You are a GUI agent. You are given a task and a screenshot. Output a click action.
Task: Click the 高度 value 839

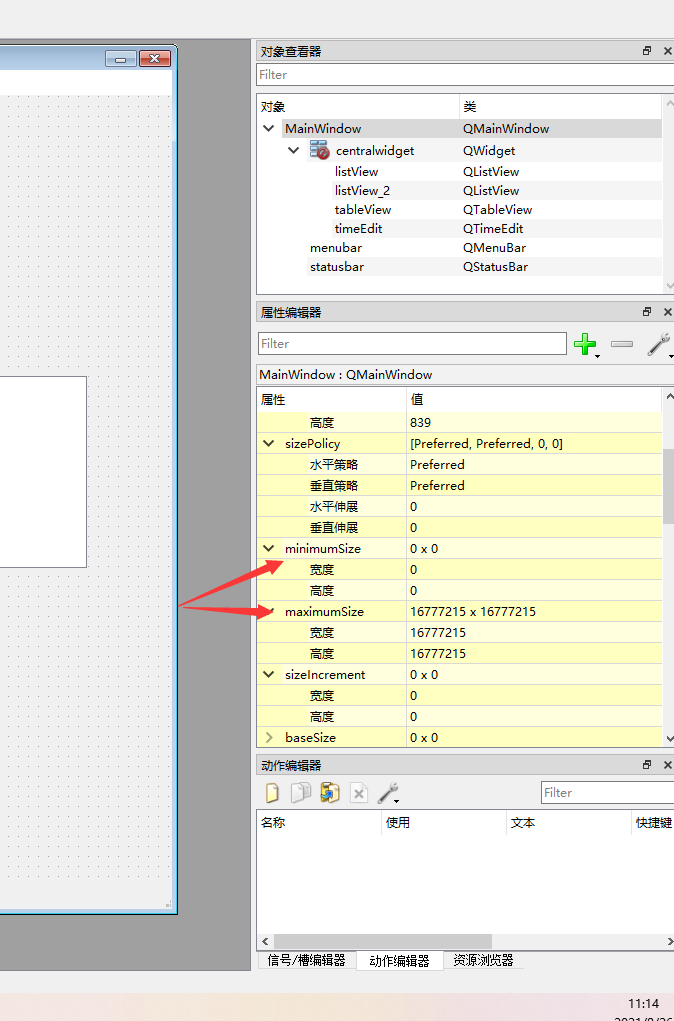534,423
